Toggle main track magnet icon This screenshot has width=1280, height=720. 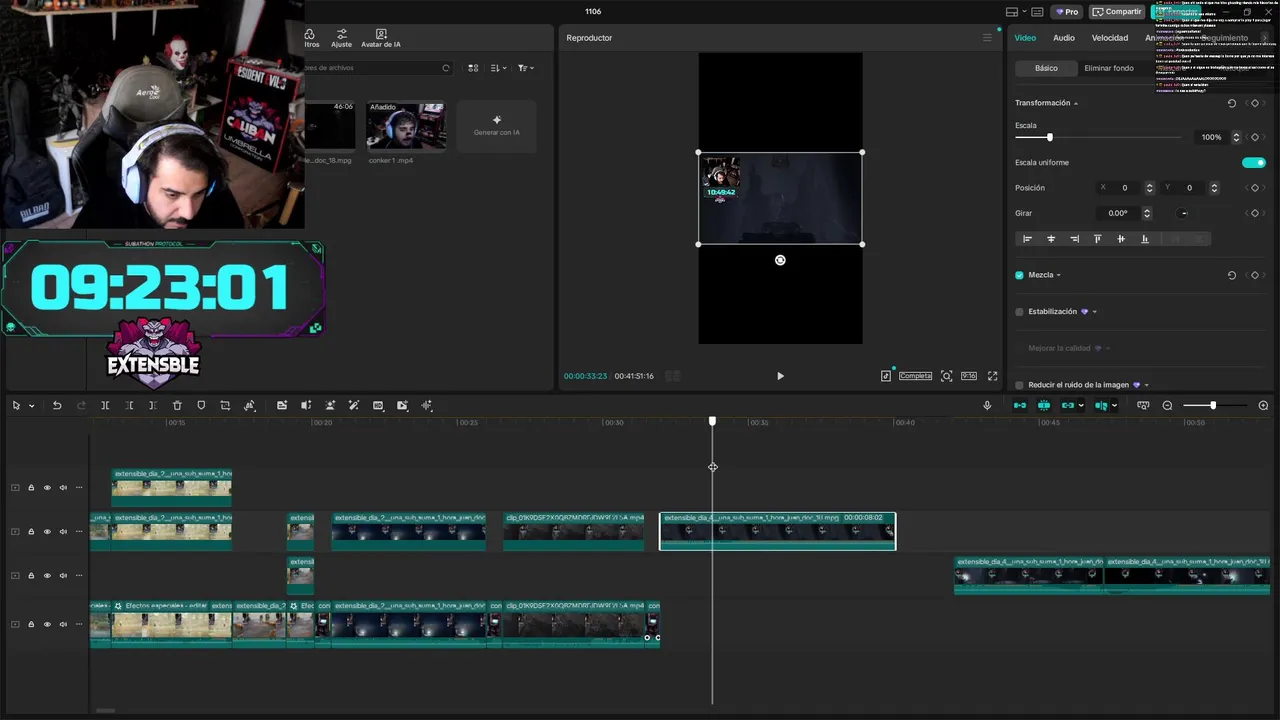(1020, 405)
